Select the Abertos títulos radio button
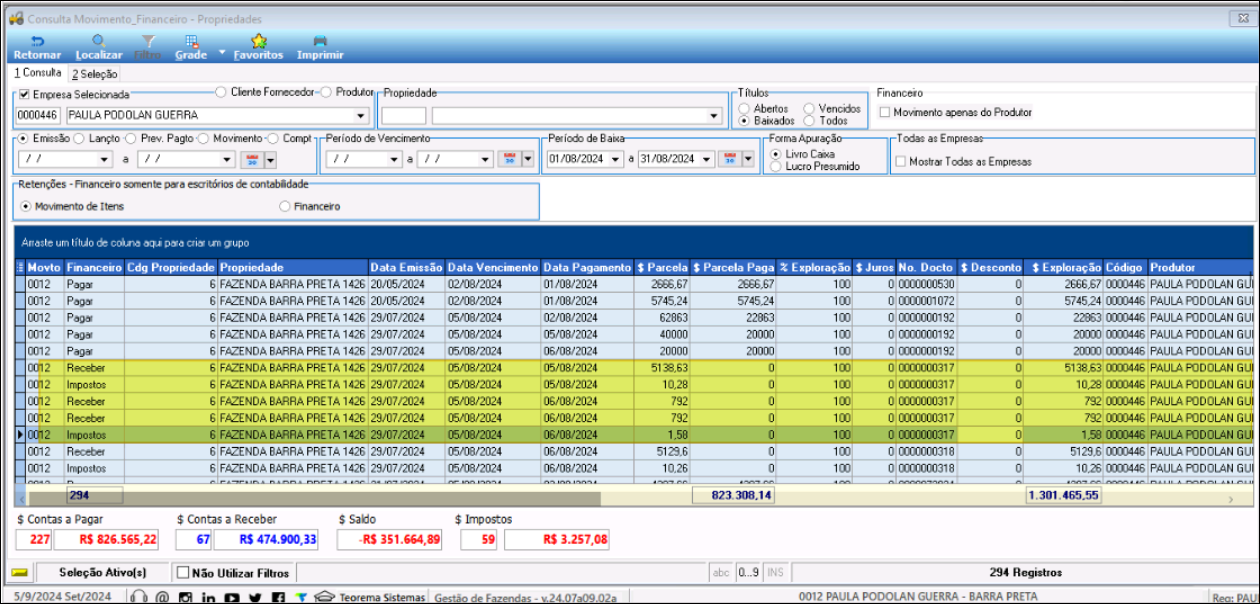Viewport: 1260px width, 604px height. (745, 108)
